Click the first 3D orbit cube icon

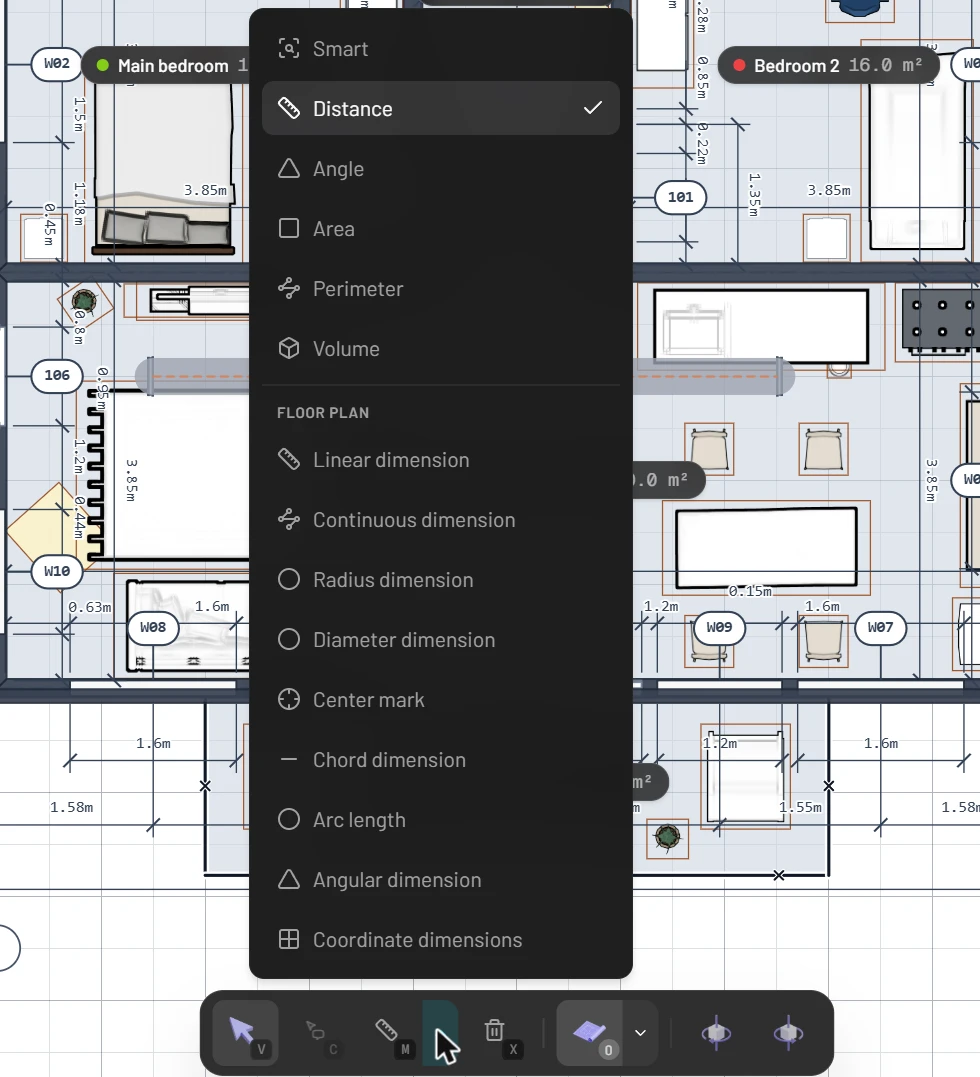[716, 1033]
